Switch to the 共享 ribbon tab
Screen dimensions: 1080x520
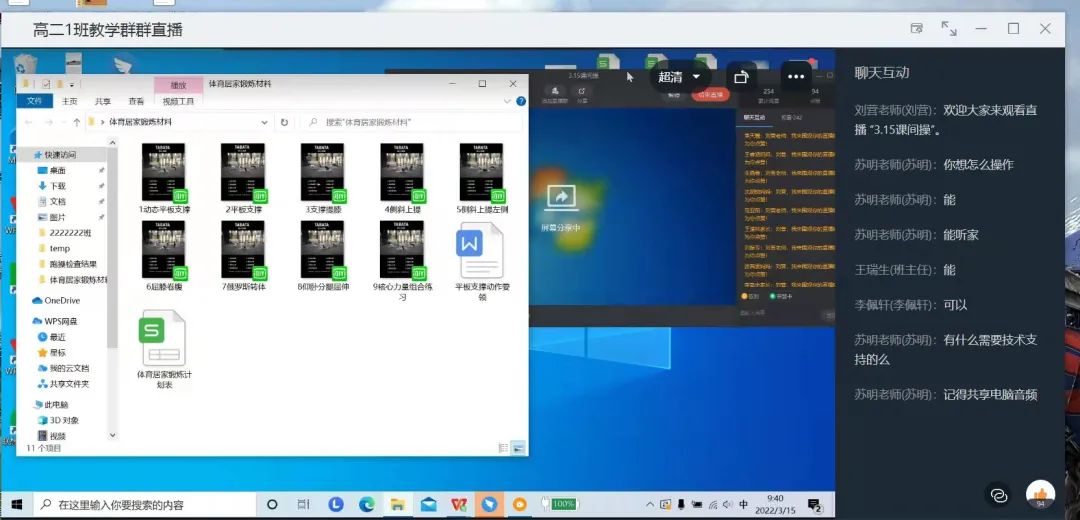[x=103, y=101]
